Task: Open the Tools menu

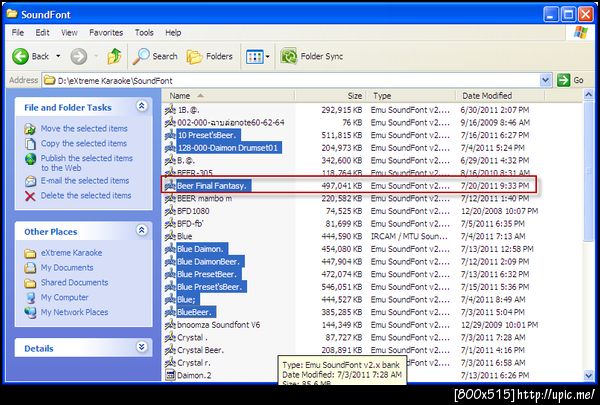Action: point(144,33)
